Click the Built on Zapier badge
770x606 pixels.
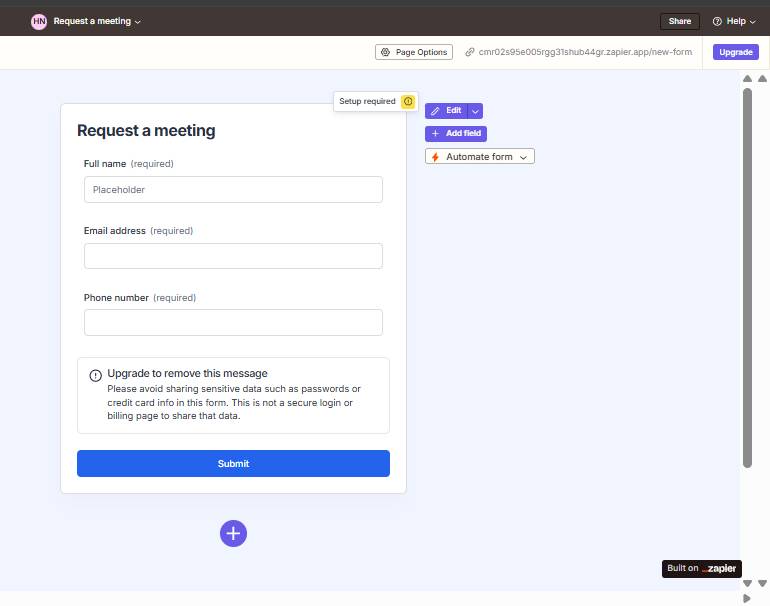click(701, 569)
